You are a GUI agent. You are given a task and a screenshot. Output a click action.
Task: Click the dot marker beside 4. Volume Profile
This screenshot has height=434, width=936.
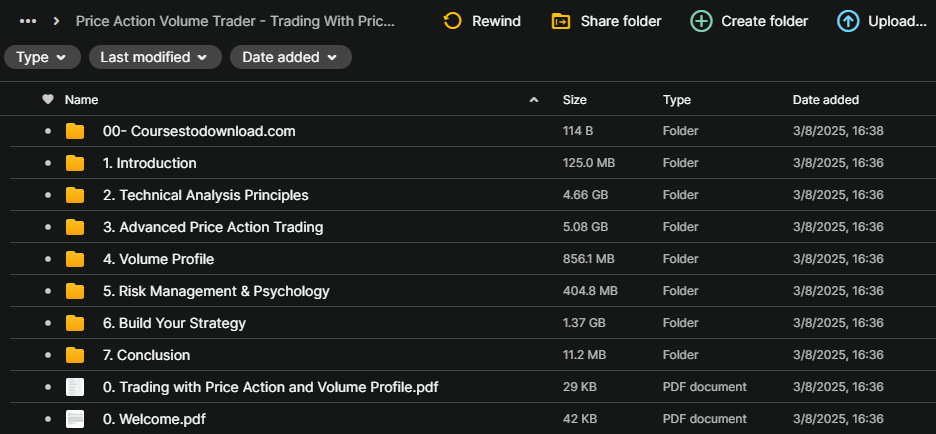click(x=48, y=259)
